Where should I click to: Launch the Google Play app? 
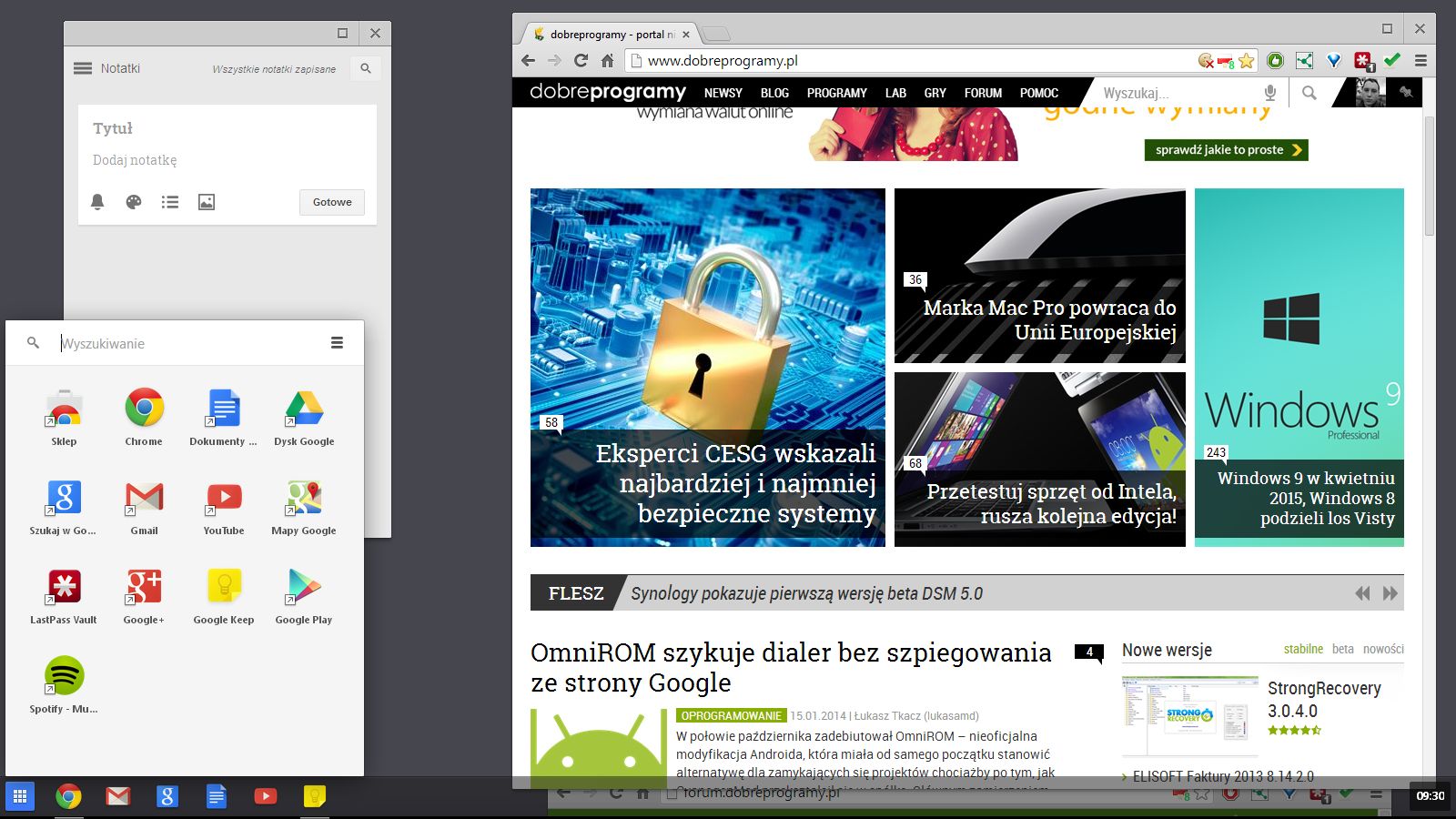pos(304,596)
